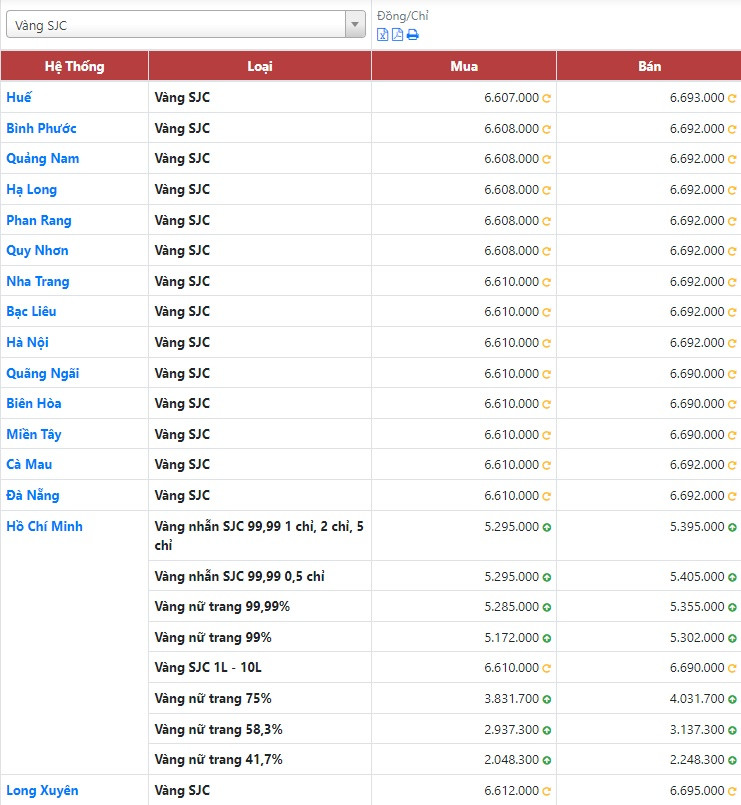Click the print icon
Screen dimensions: 741x805
coord(413,35)
